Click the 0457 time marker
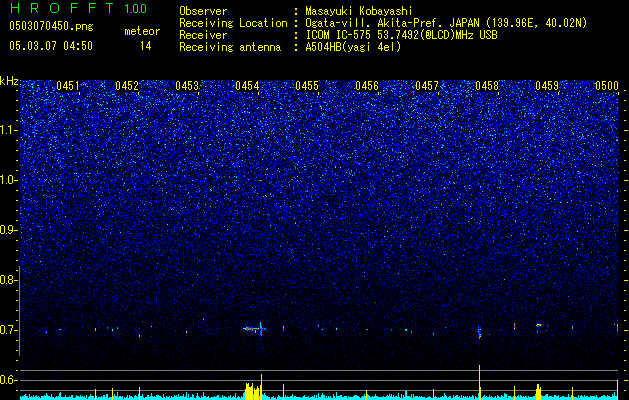 coord(427,86)
